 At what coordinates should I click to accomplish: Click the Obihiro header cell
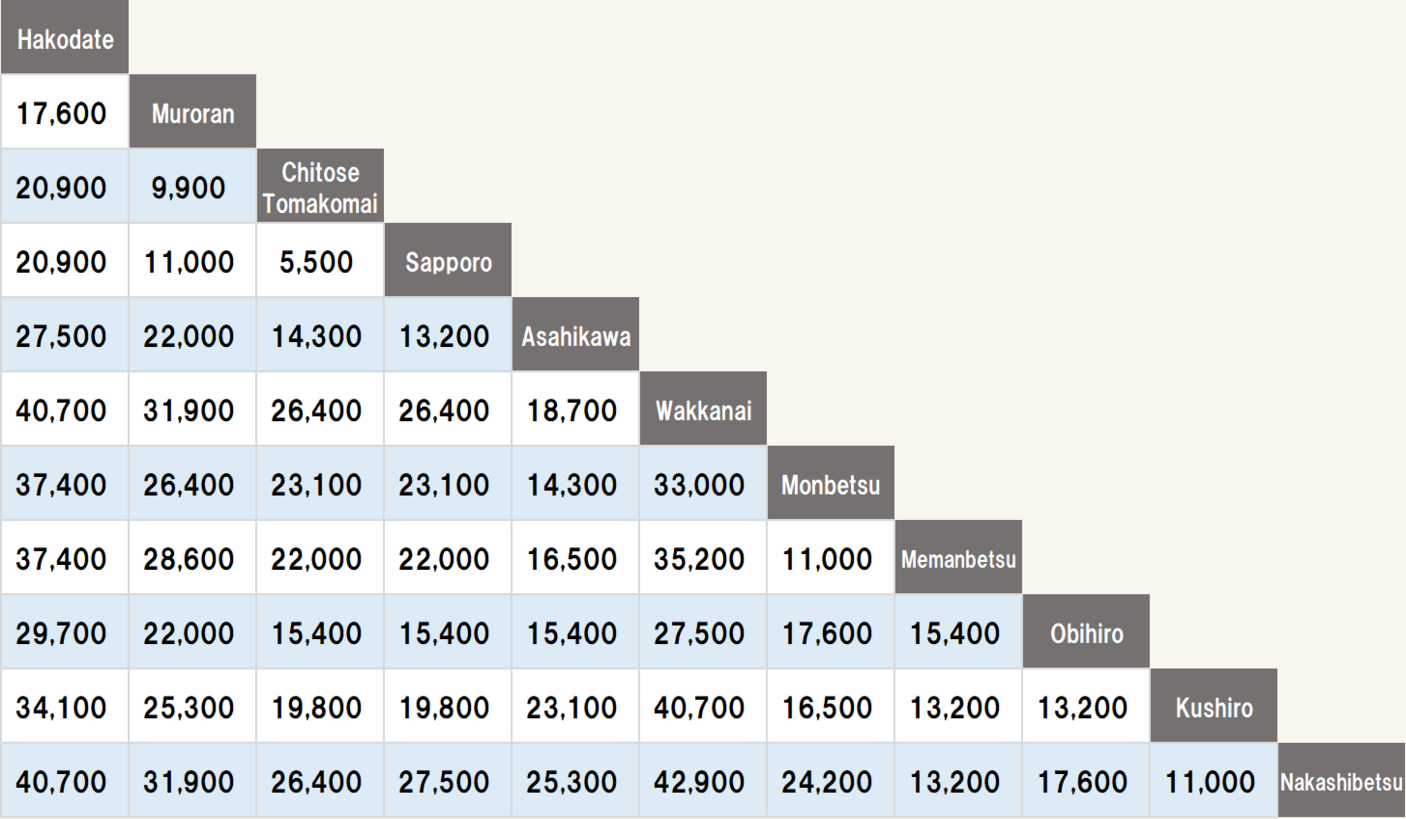(1086, 633)
